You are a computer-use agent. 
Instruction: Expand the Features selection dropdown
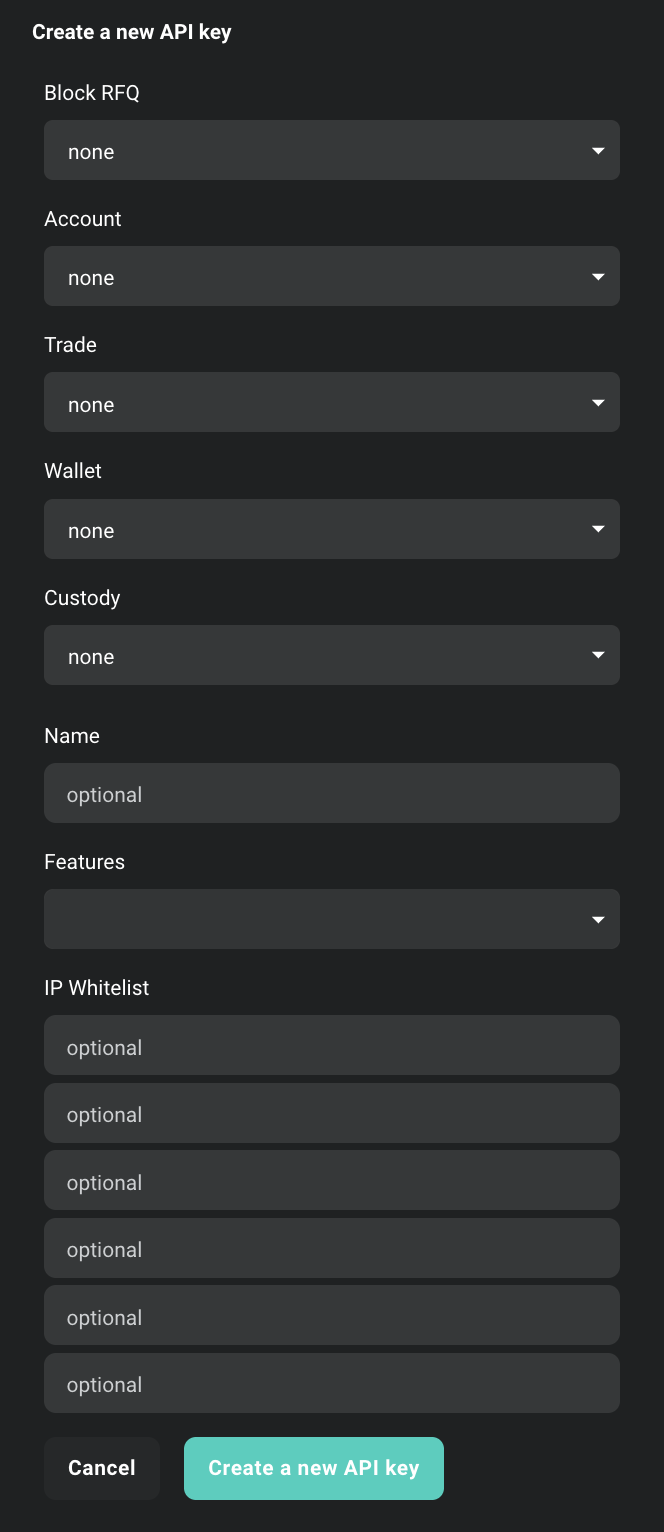pyautogui.click(x=332, y=918)
